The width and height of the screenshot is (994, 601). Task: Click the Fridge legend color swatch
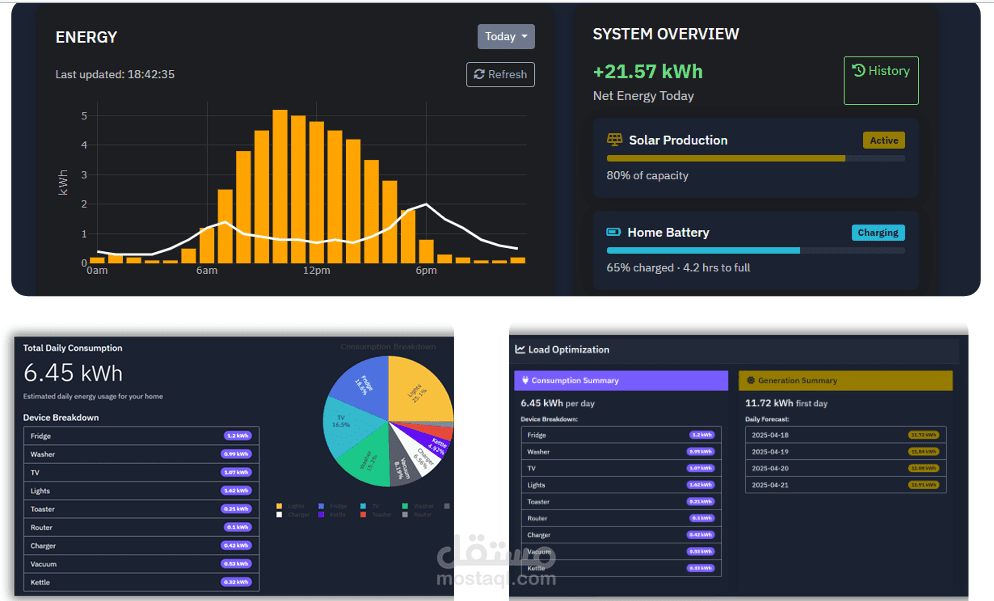(x=321, y=506)
